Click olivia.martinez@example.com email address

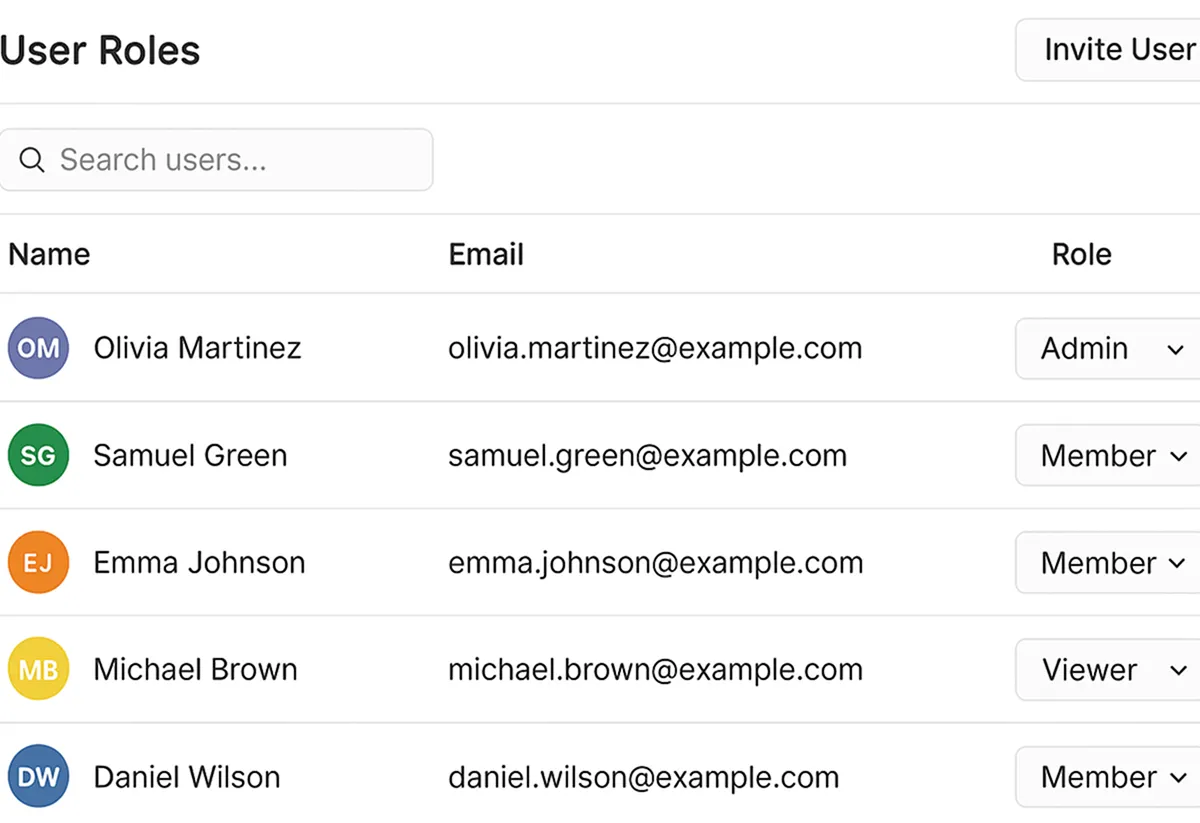[x=655, y=348]
